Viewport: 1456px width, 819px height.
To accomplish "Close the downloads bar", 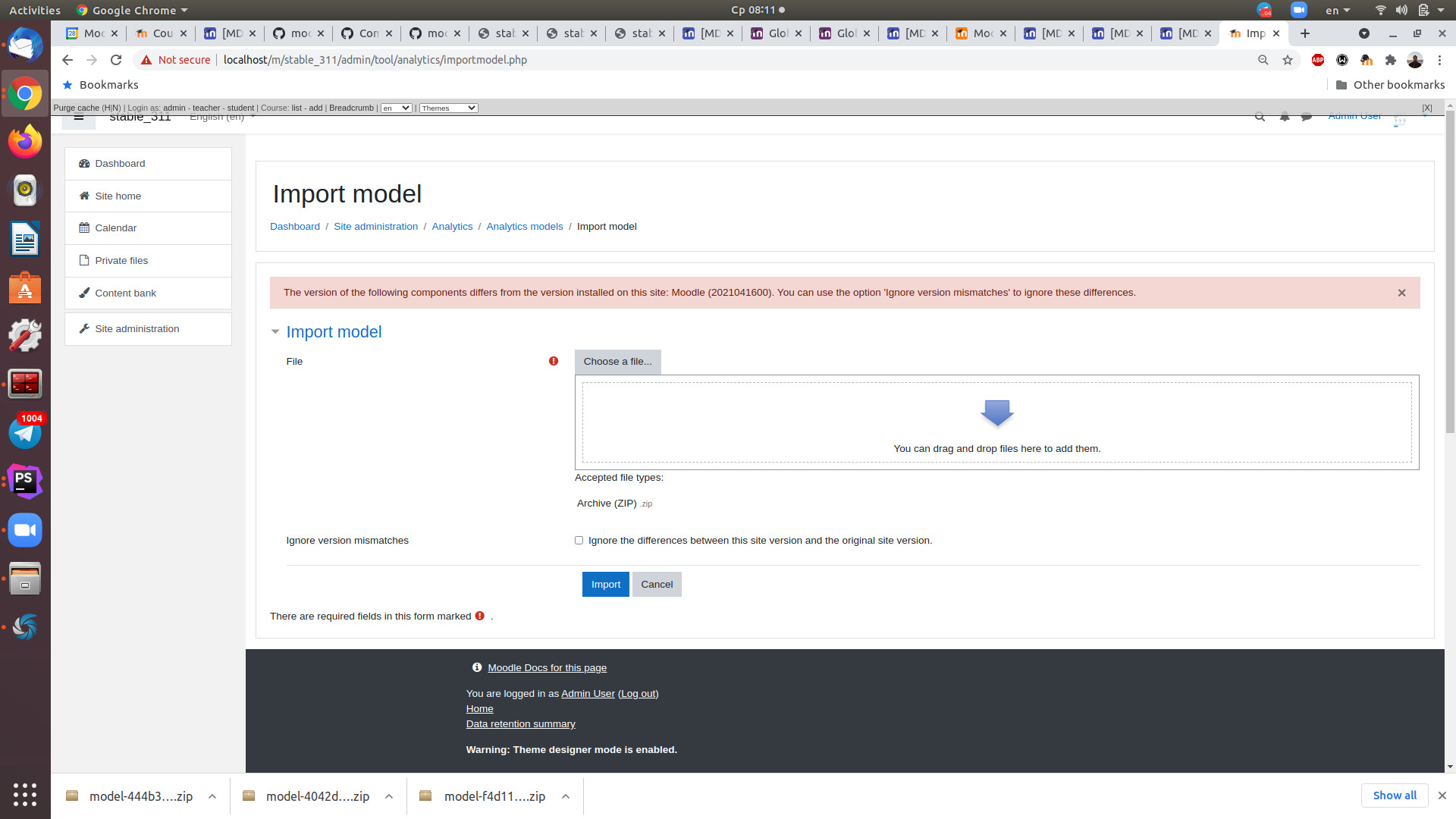I will [x=1442, y=795].
